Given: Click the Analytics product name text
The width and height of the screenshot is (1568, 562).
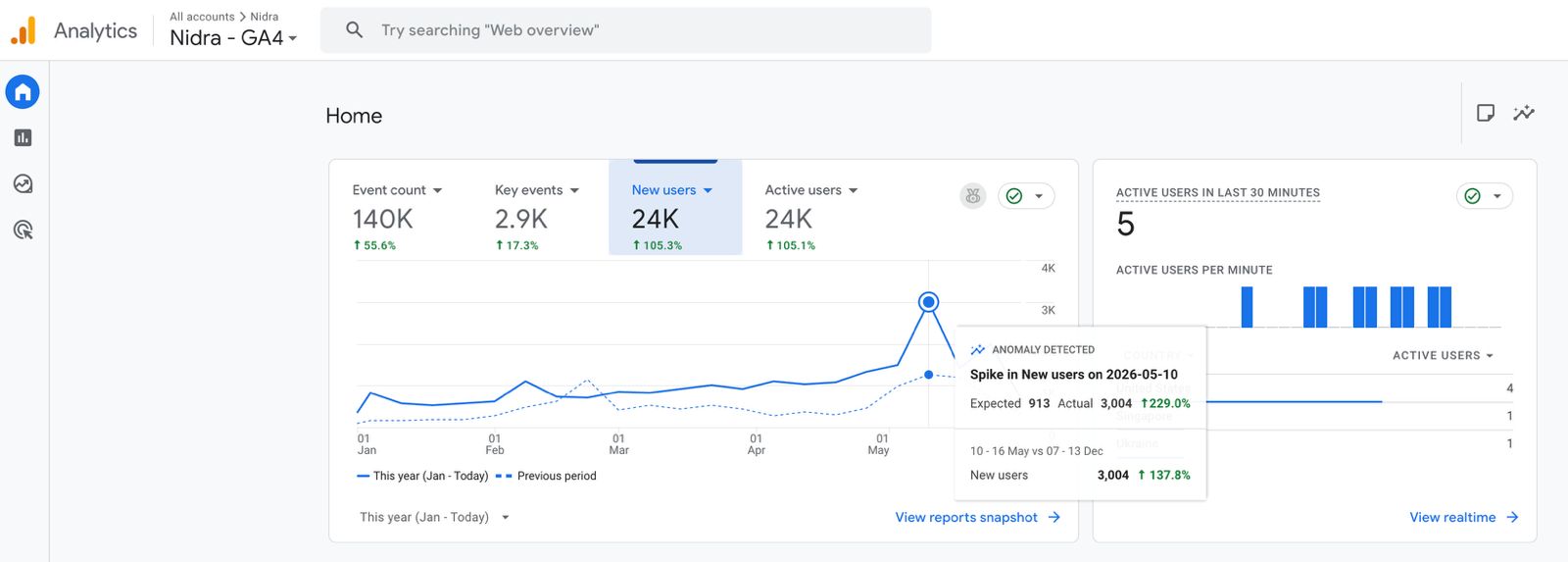Looking at the screenshot, I should (95, 30).
